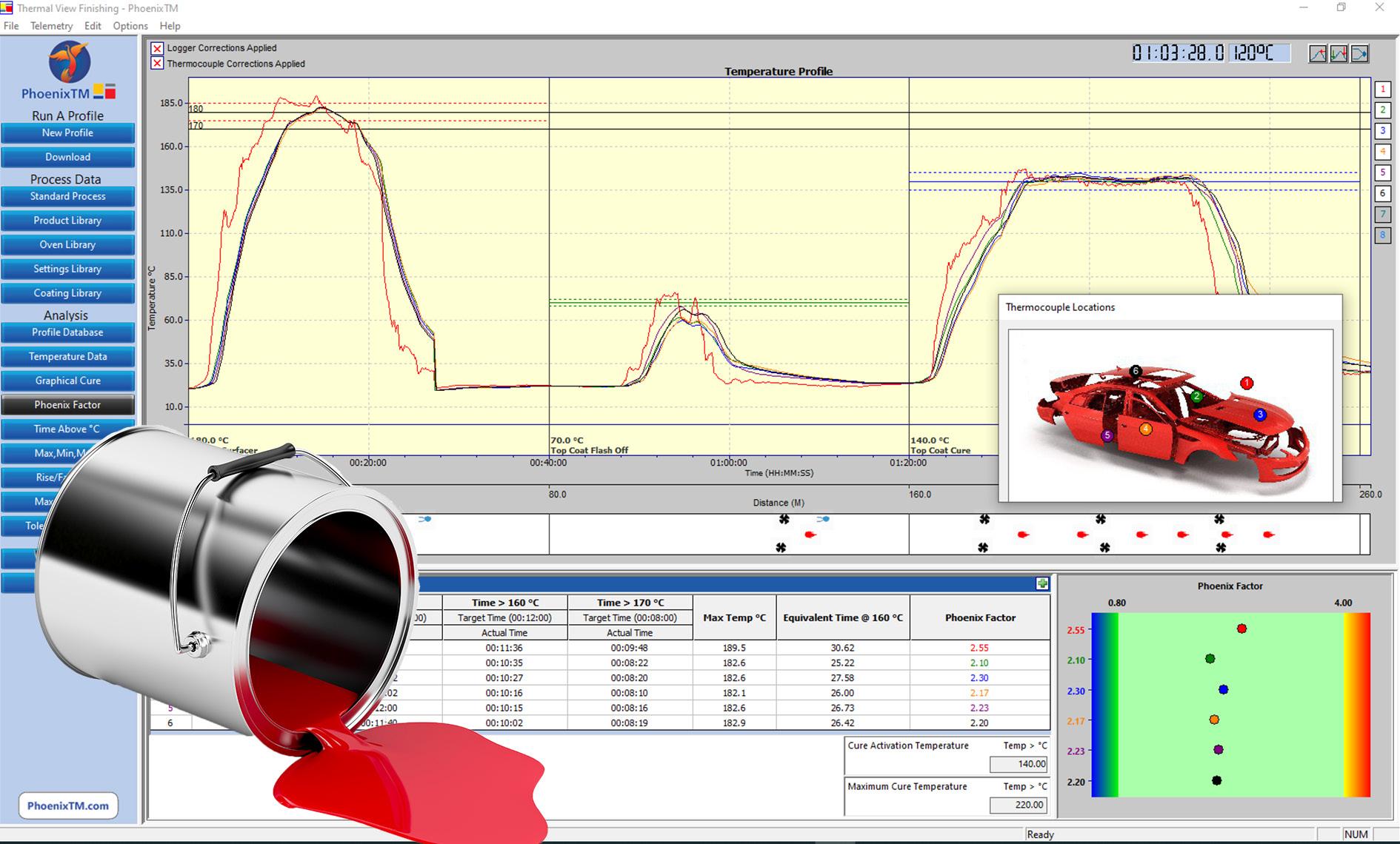1400x844 pixels.
Task: Click the green and red arrows toolbar icon
Action: 1339,54
